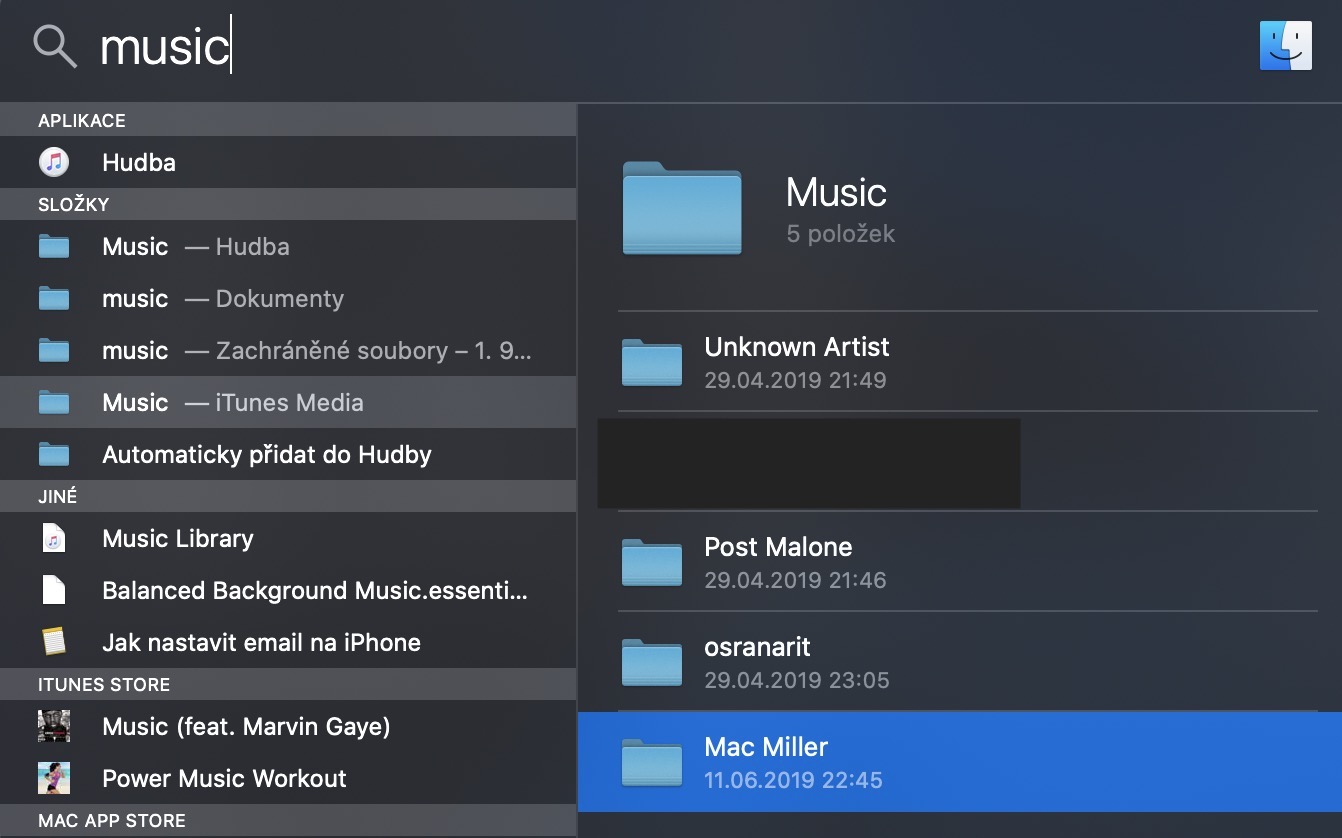Click the "Post Malone" folder name in preview

tap(778, 547)
